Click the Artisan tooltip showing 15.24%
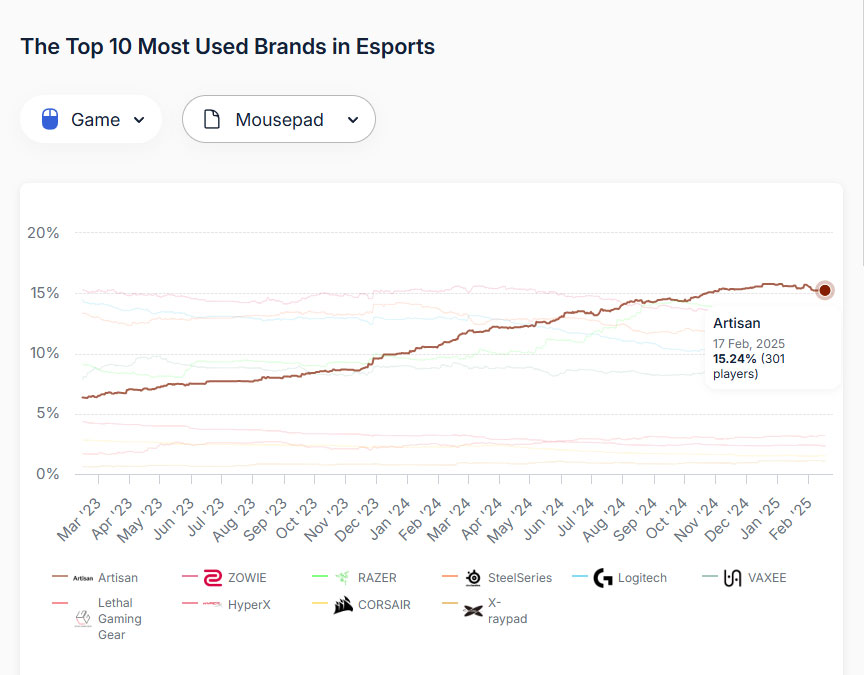The height and width of the screenshot is (675, 864). [x=773, y=348]
